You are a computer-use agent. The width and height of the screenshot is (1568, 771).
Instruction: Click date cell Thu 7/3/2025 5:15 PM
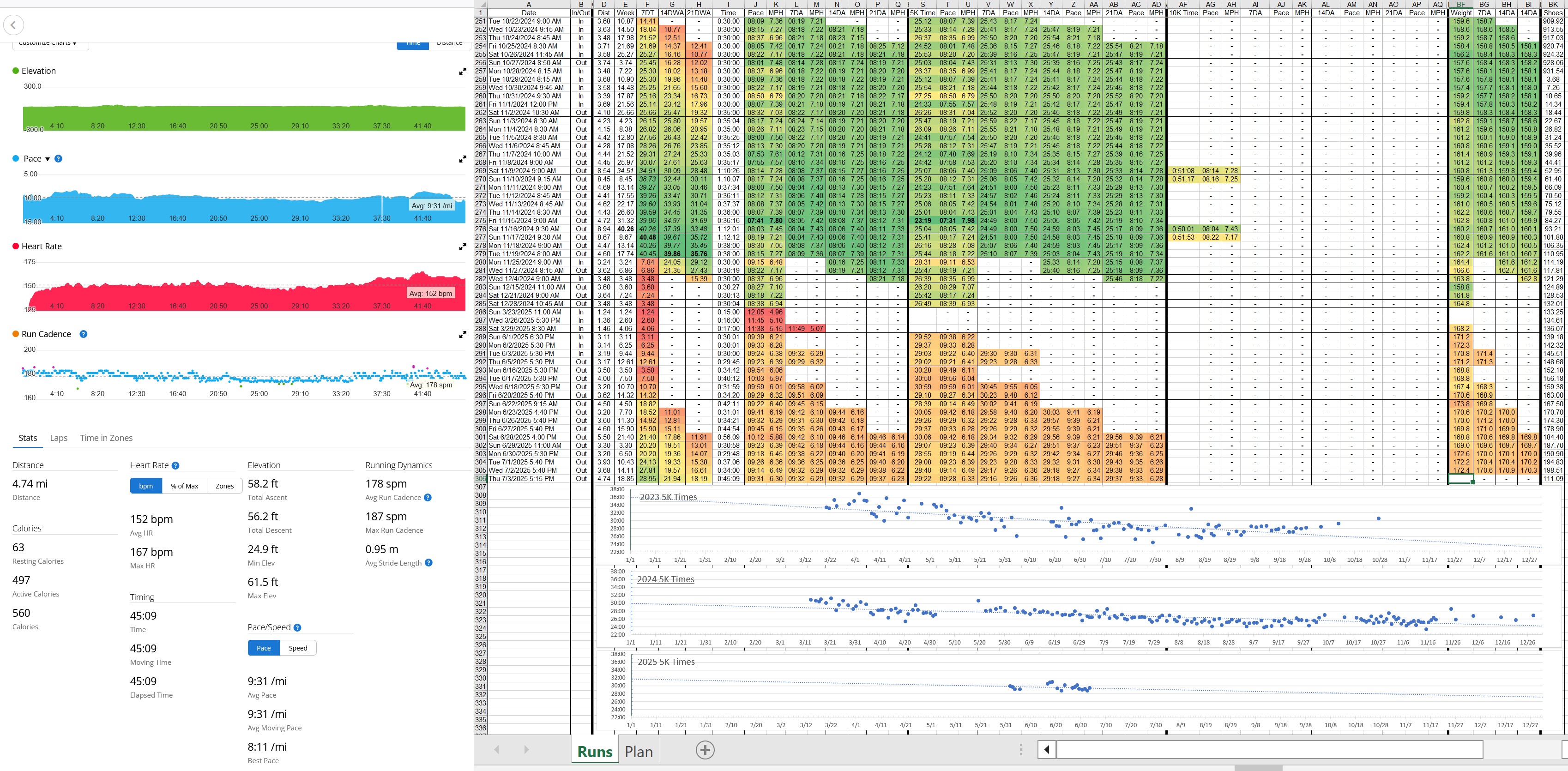click(528, 479)
